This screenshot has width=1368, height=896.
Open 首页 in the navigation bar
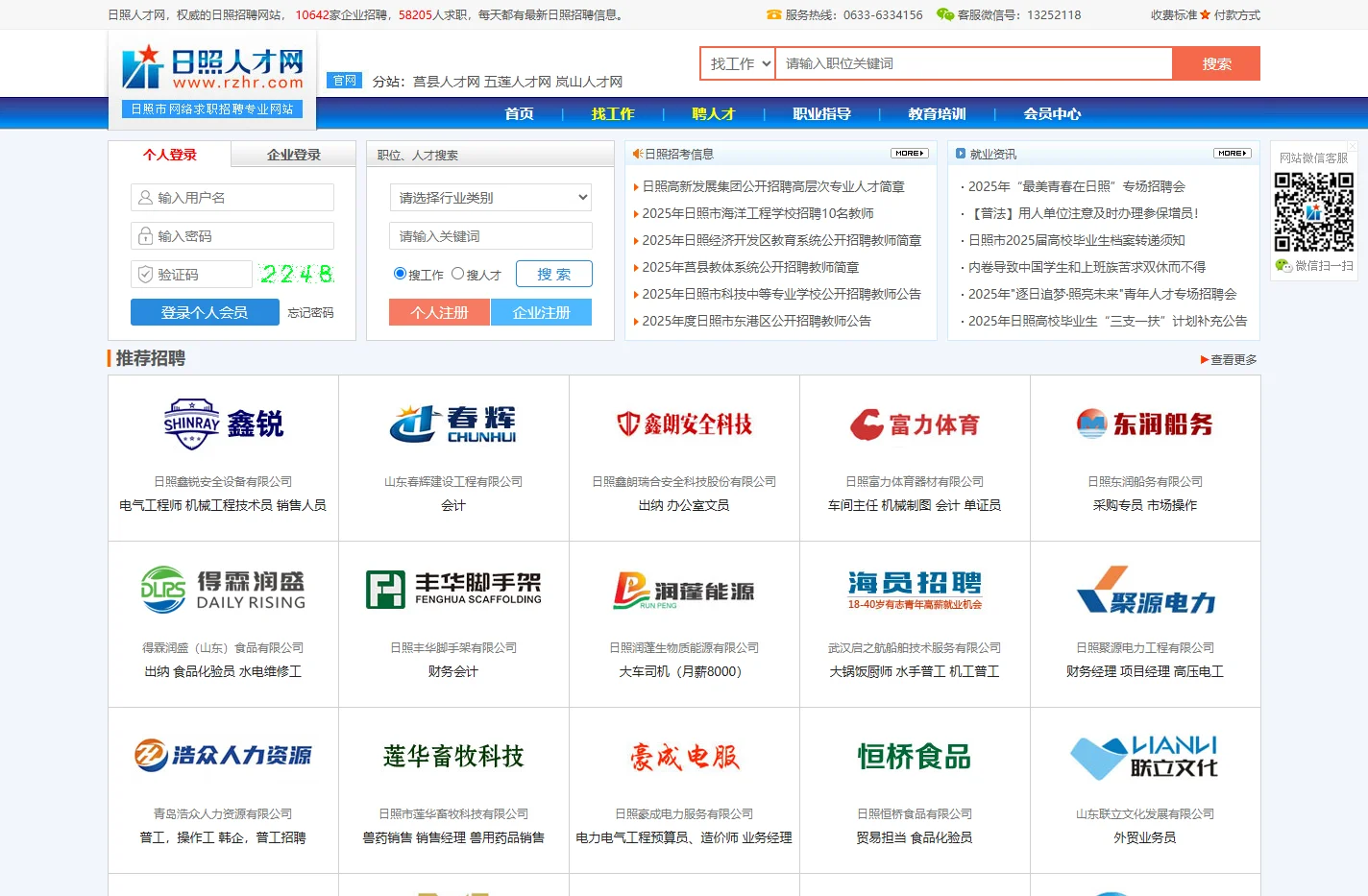[520, 113]
